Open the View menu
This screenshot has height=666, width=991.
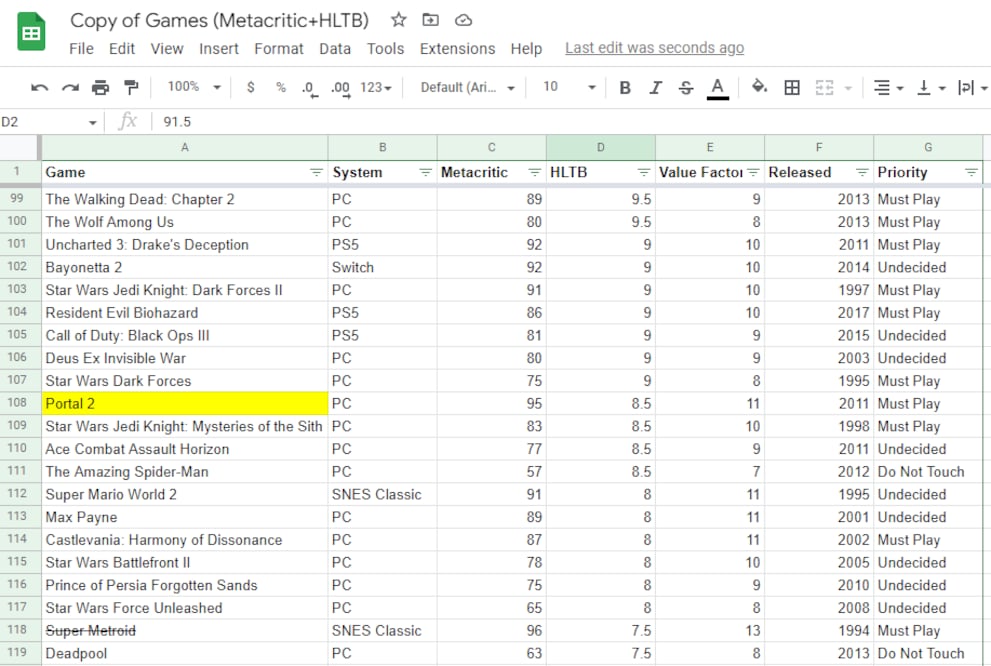(x=167, y=49)
